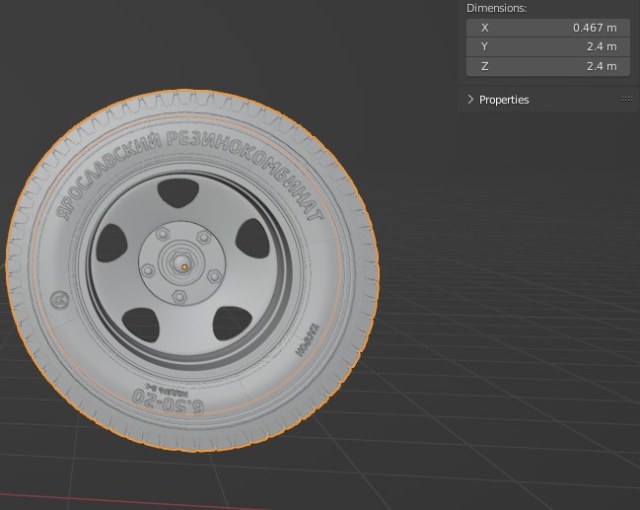Click the orange origin point at wheel hub
640x510 pixels.
pos(184,266)
